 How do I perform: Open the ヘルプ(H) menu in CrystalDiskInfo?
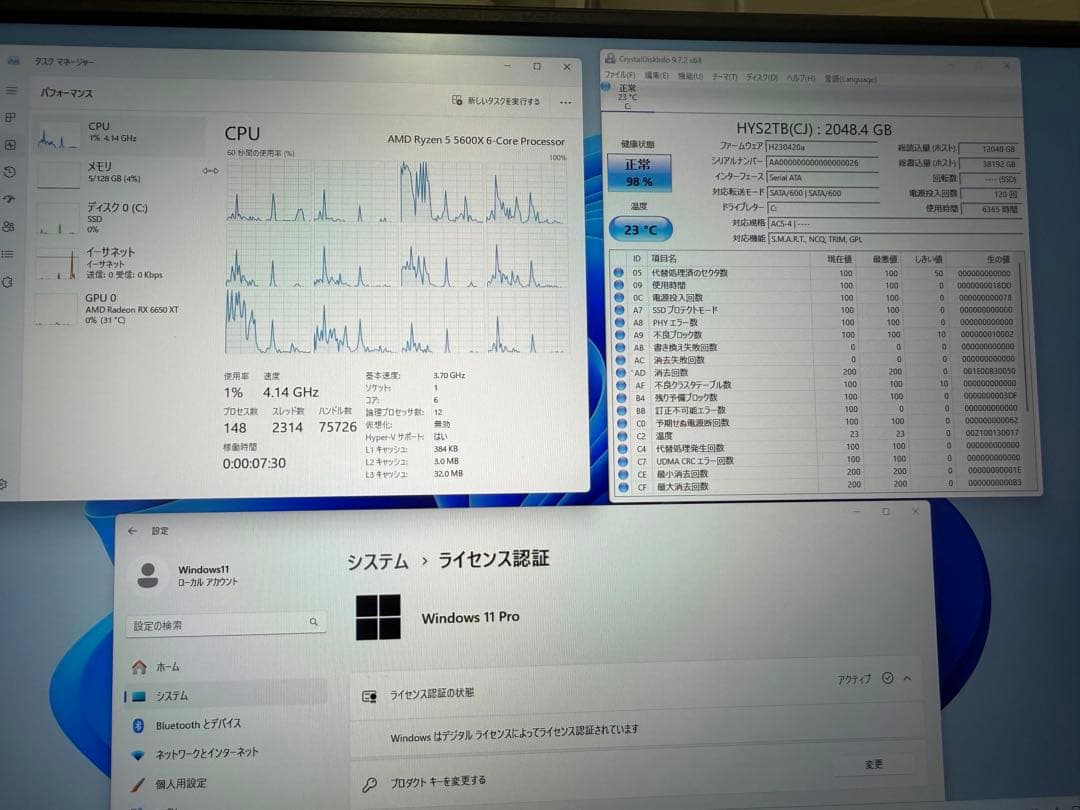800,78
